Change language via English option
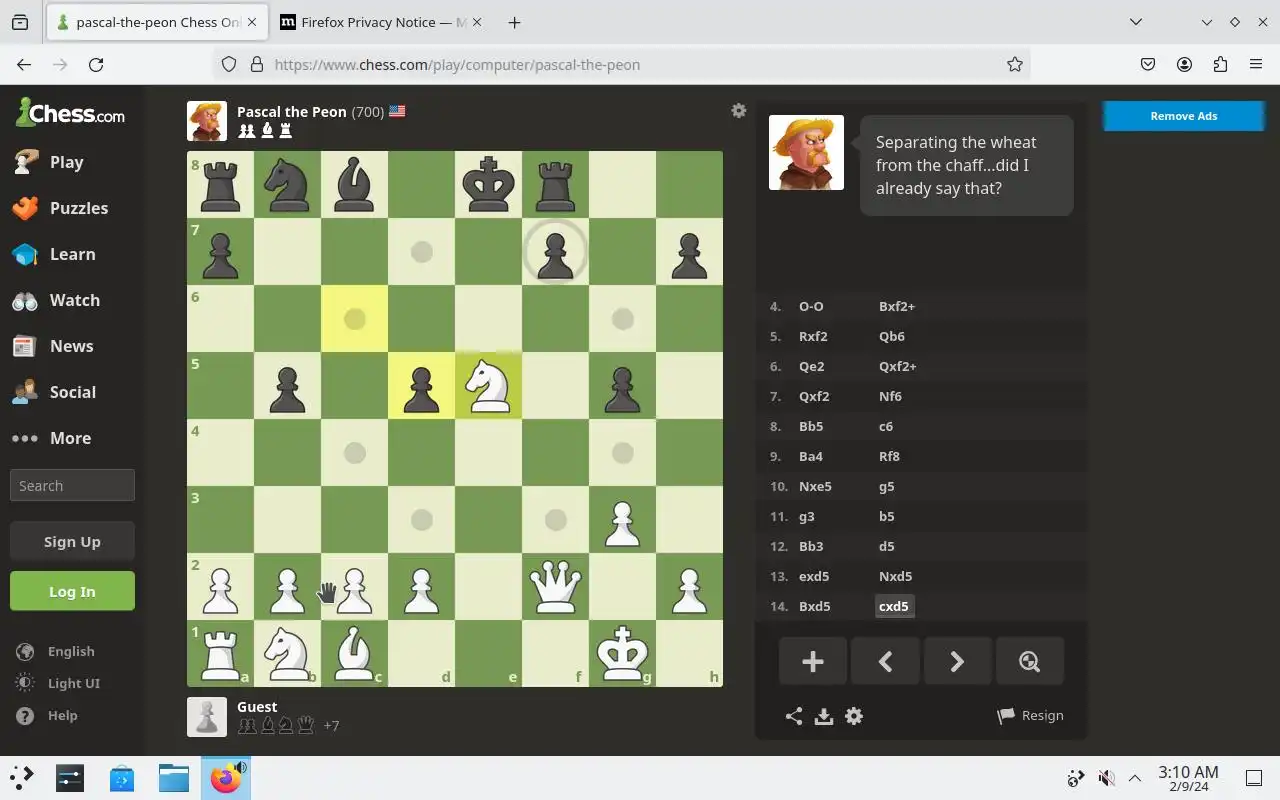This screenshot has height=800, width=1280. [x=56, y=651]
